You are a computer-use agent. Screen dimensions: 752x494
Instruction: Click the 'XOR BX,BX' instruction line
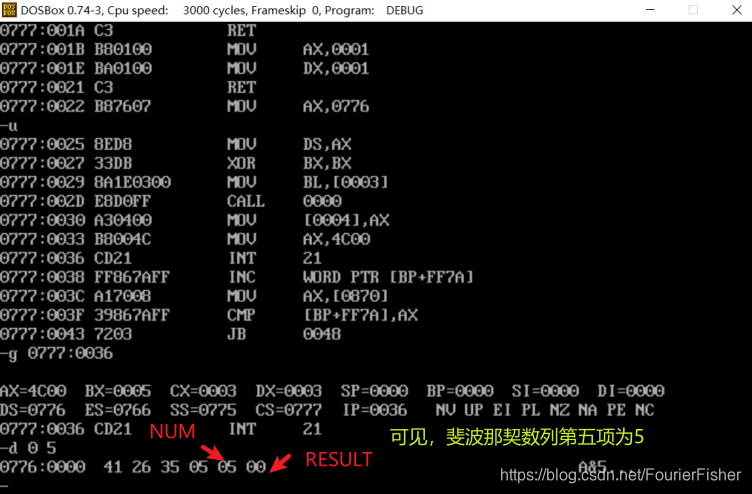point(176,163)
